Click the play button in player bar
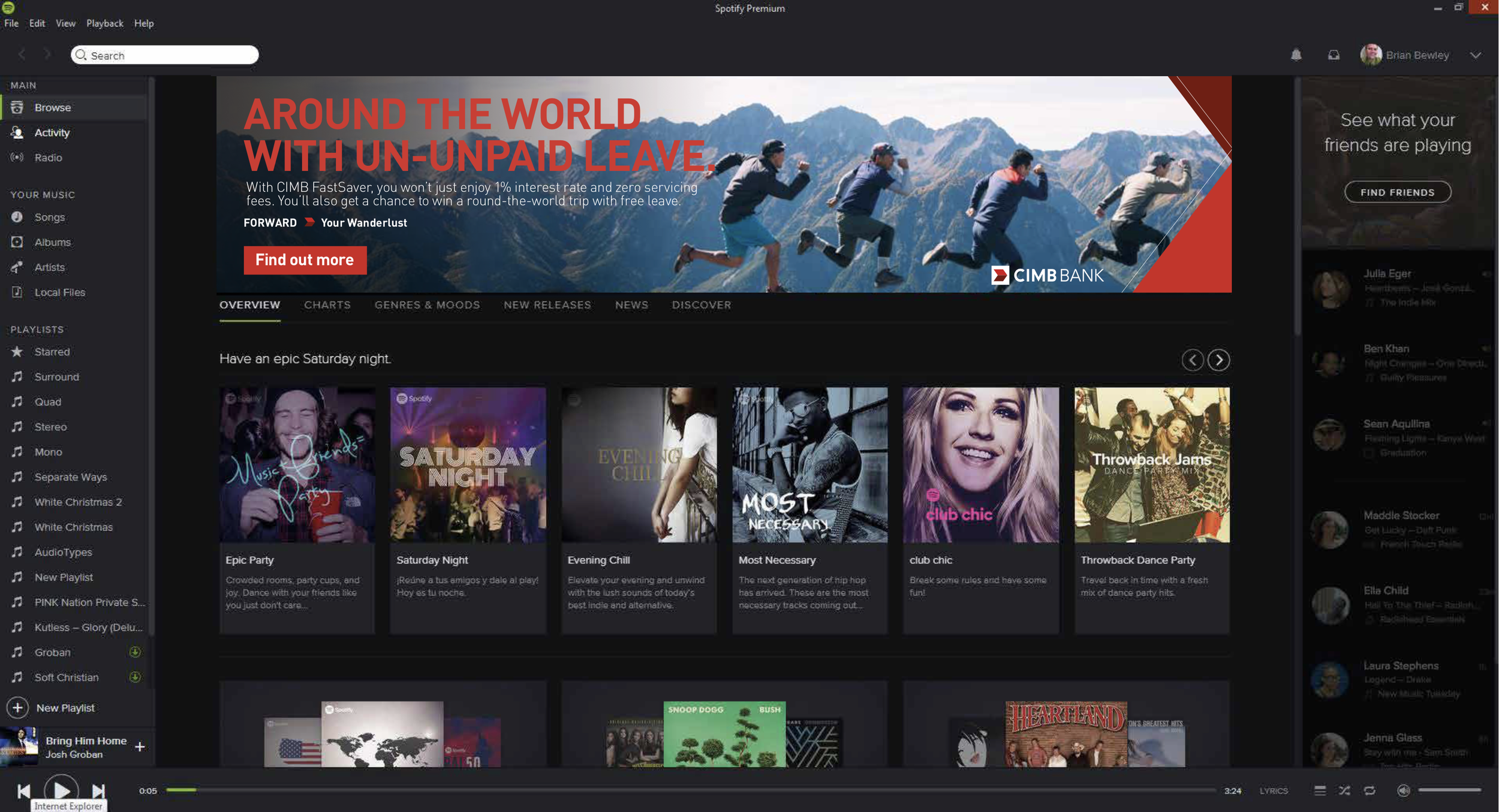The height and width of the screenshot is (812, 1499). click(61, 790)
